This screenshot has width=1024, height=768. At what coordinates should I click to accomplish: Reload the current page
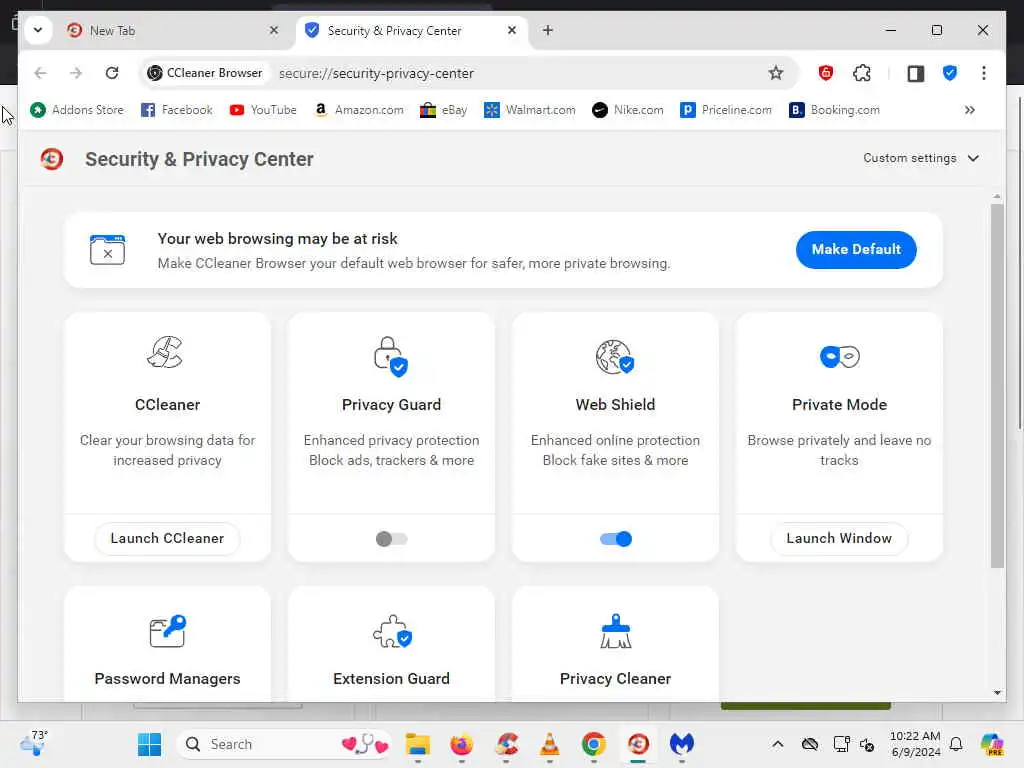(112, 73)
